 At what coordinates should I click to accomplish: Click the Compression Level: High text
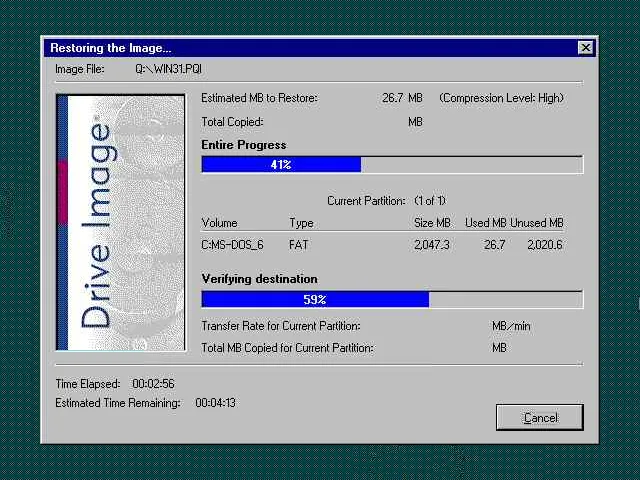tap(502, 98)
